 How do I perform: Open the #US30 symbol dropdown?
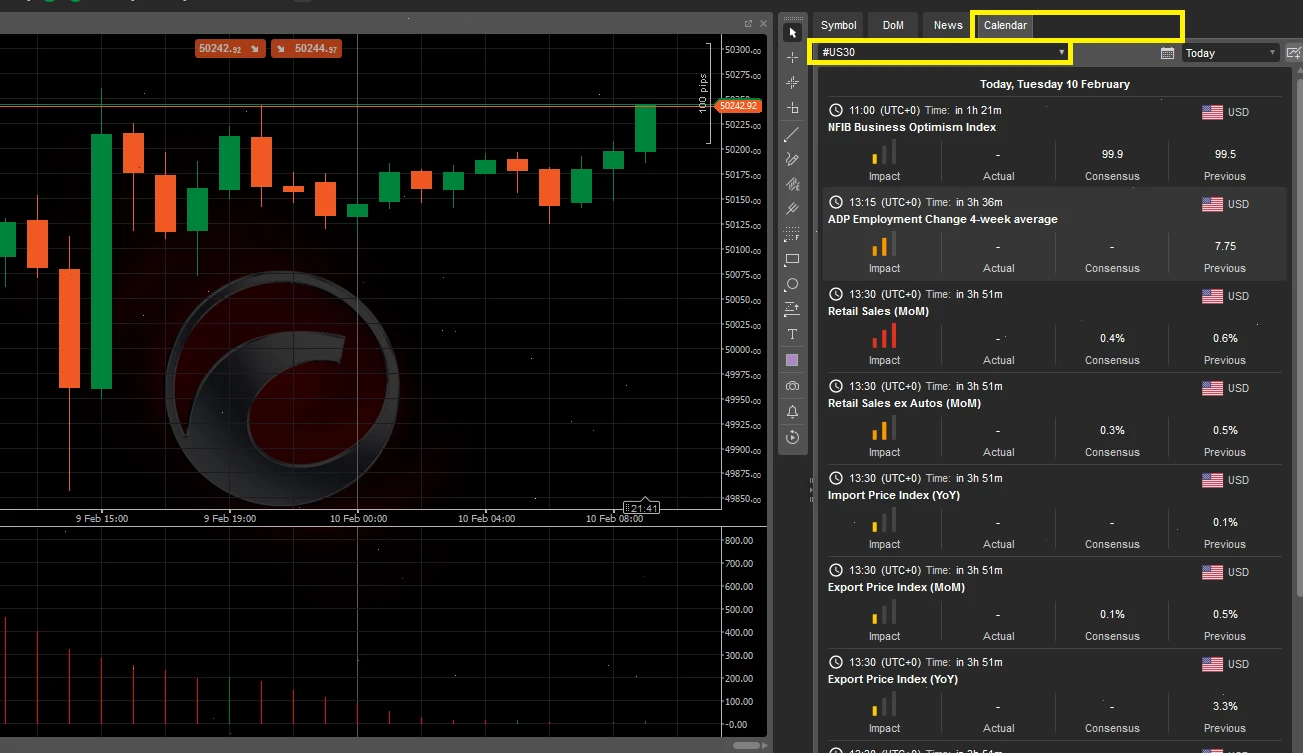tap(940, 52)
